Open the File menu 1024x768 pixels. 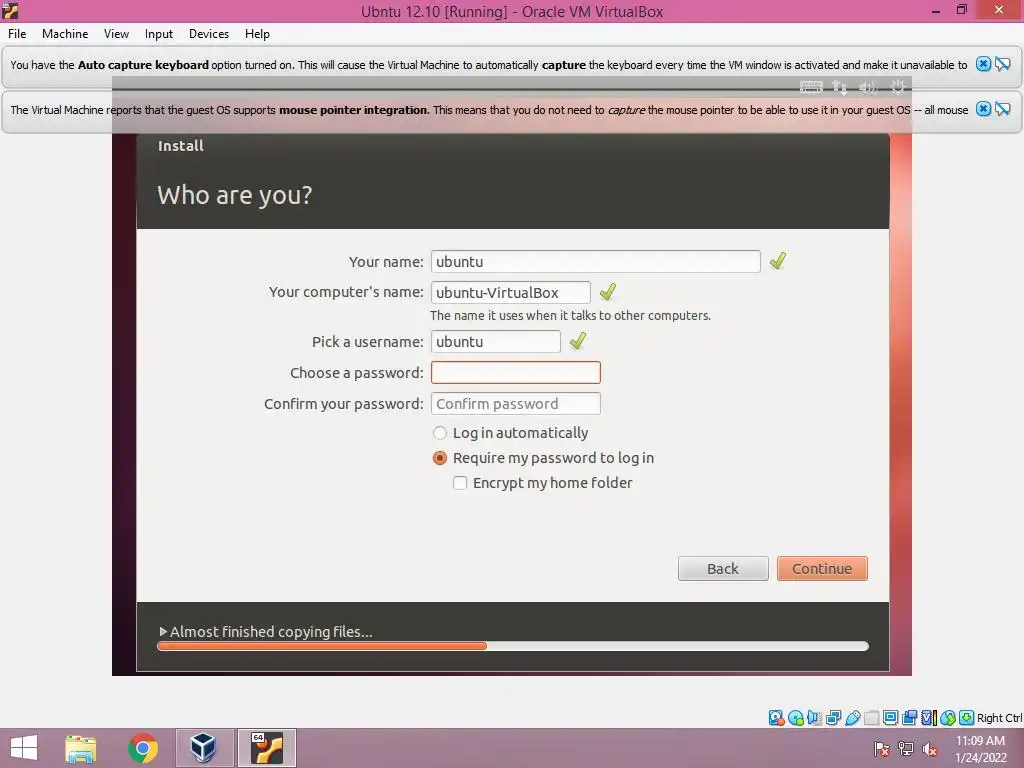17,33
